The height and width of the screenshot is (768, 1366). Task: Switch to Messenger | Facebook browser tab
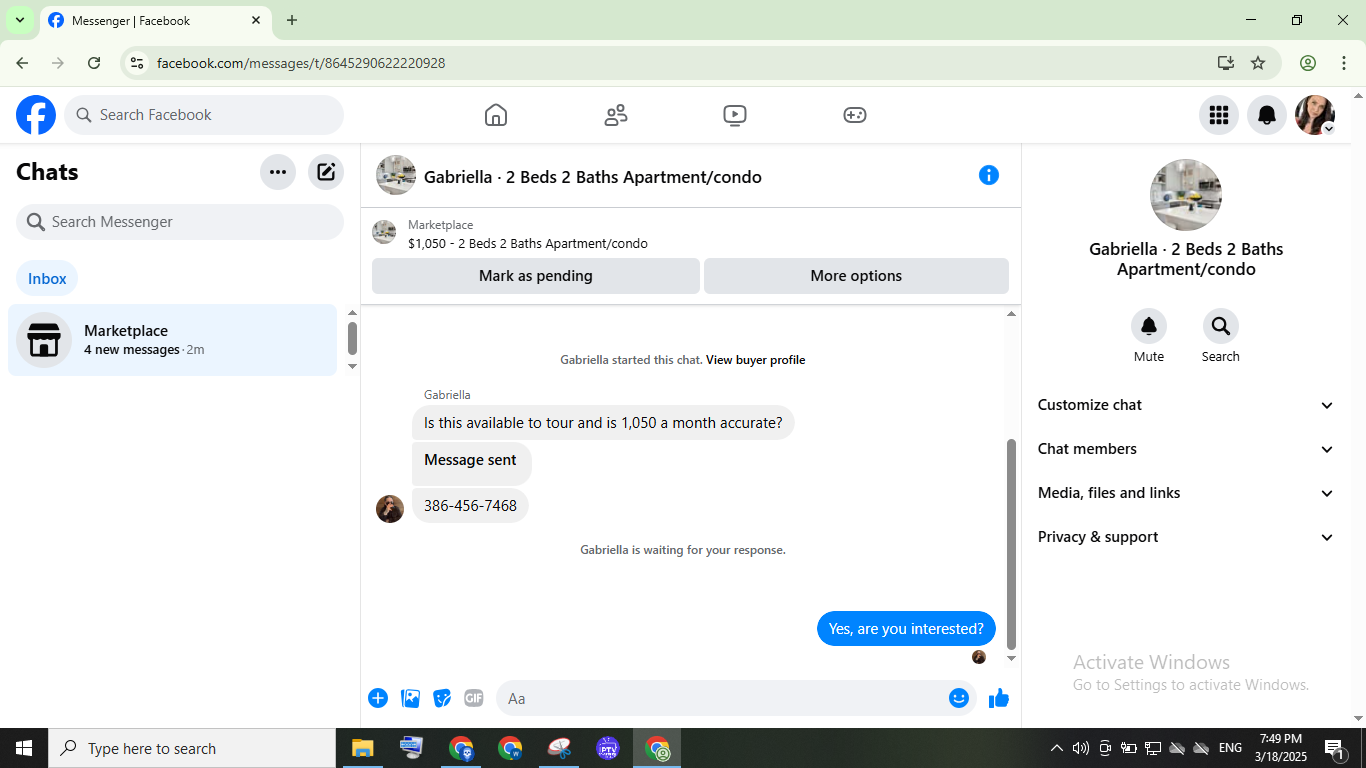point(155,20)
